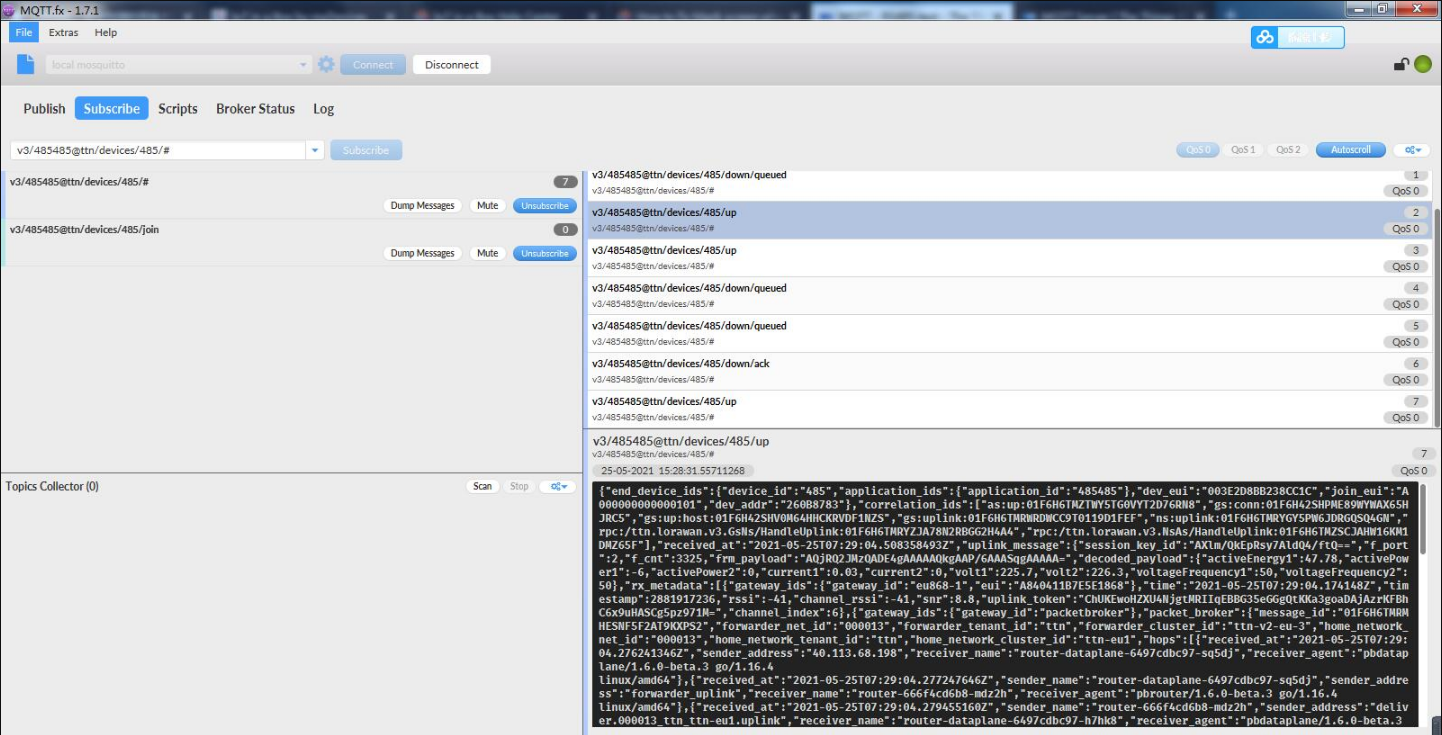Select message 5 devices/485/down/queued

pyautogui.click(x=1009, y=334)
